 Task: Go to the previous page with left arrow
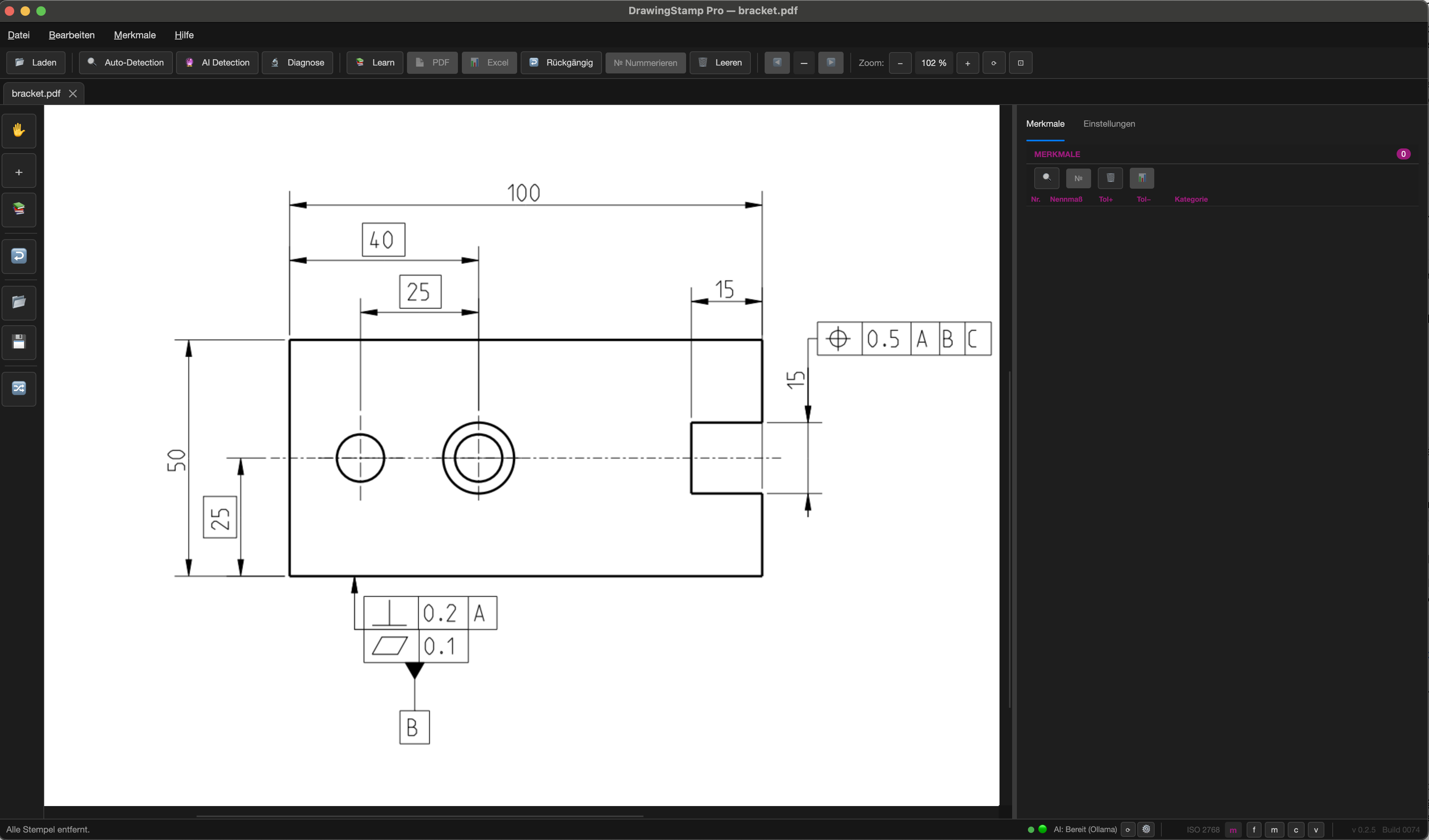coord(777,62)
